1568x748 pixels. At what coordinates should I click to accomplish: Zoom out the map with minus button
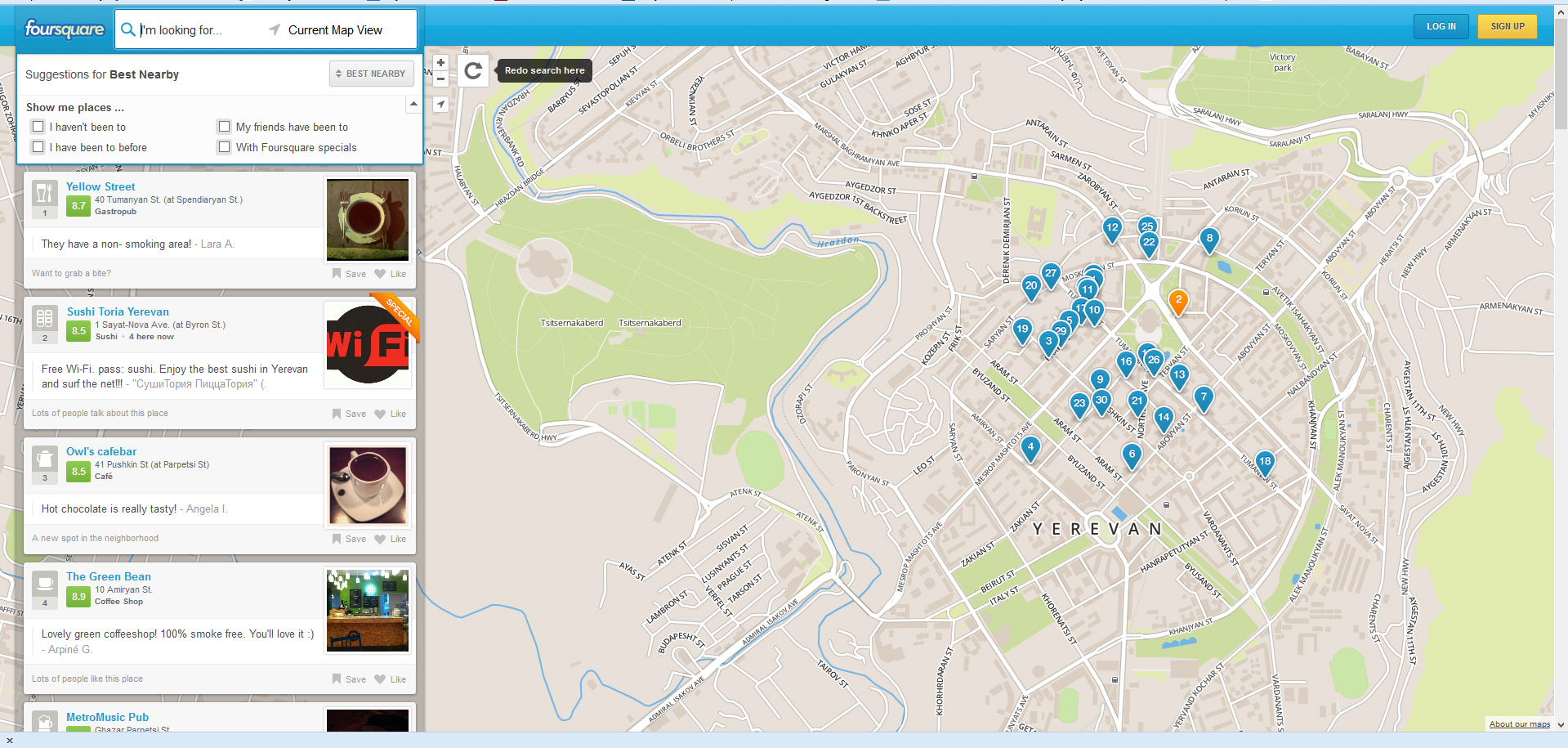[x=440, y=79]
